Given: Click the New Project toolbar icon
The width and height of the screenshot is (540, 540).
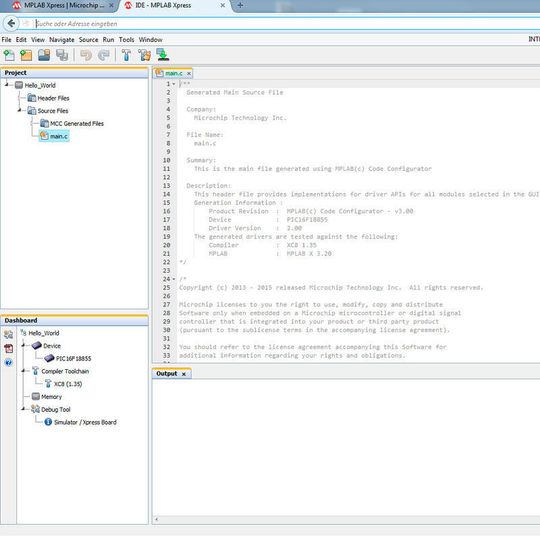Looking at the screenshot, I should point(26,55).
